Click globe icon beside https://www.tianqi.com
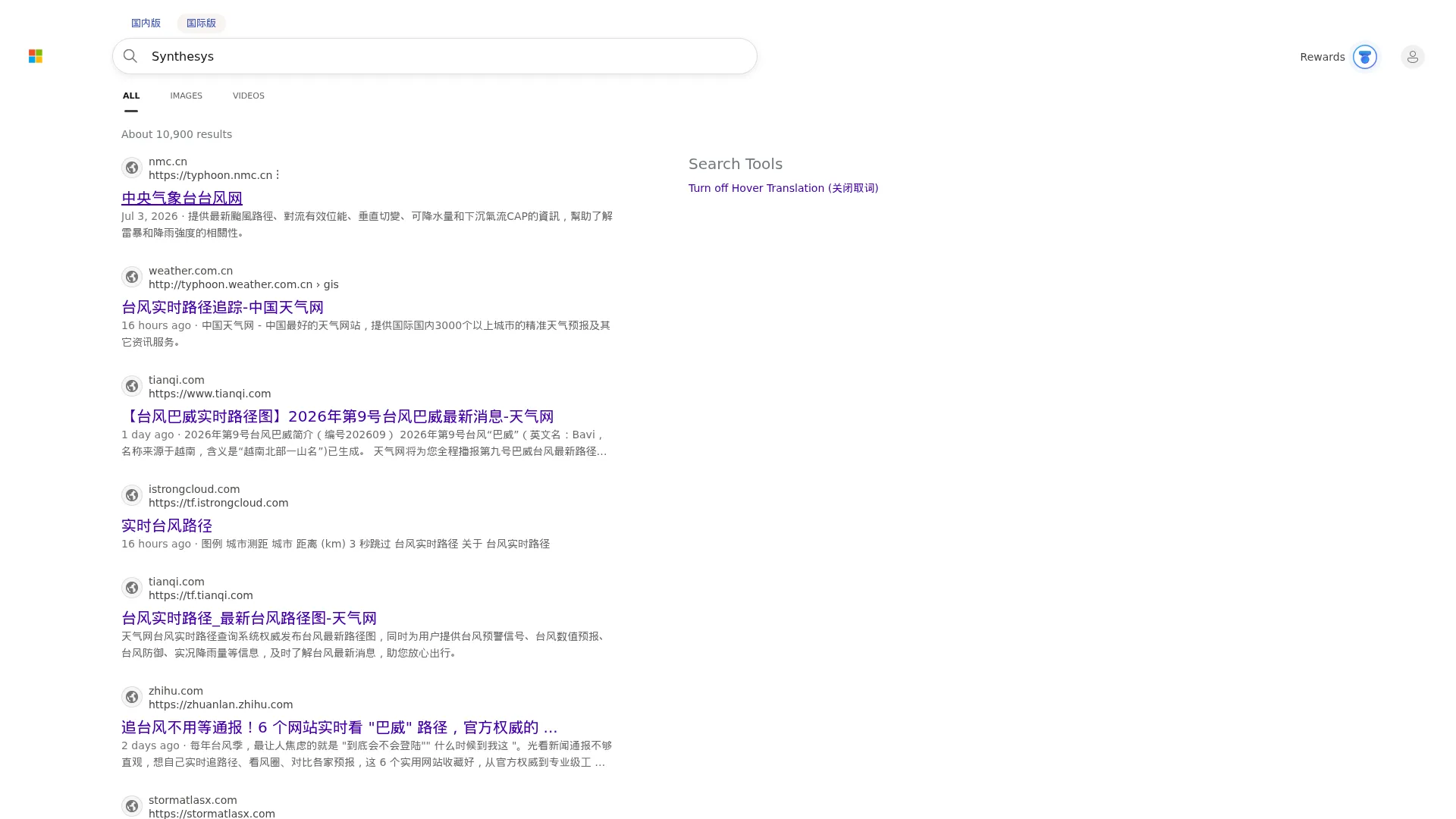Viewport: 1456px width, 819px height. point(132,386)
